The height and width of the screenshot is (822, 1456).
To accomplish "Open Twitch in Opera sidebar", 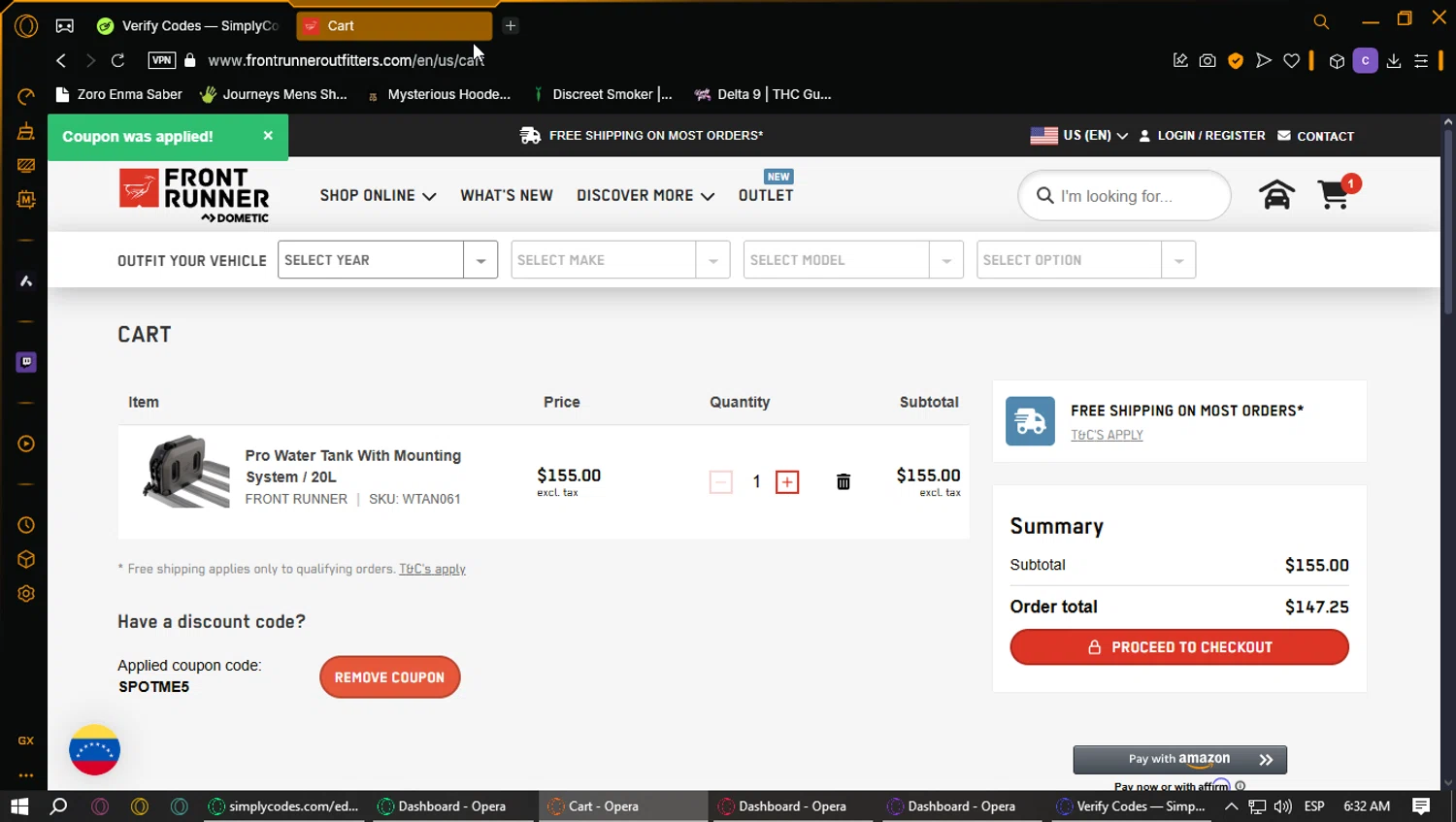I will tap(26, 362).
